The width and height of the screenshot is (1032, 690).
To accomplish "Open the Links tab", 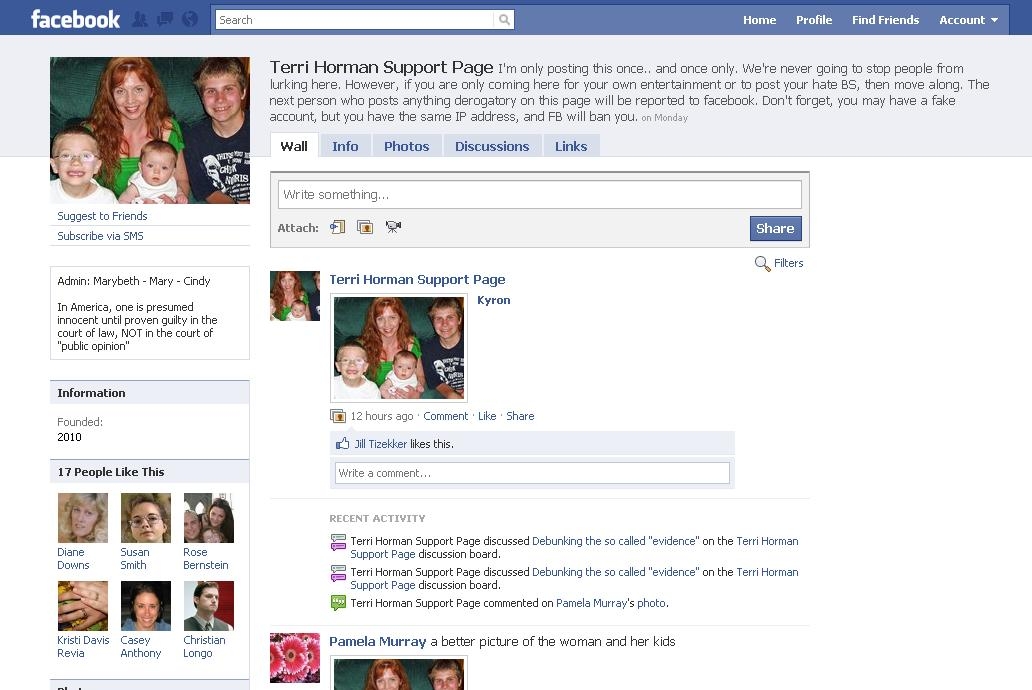I will (x=571, y=146).
